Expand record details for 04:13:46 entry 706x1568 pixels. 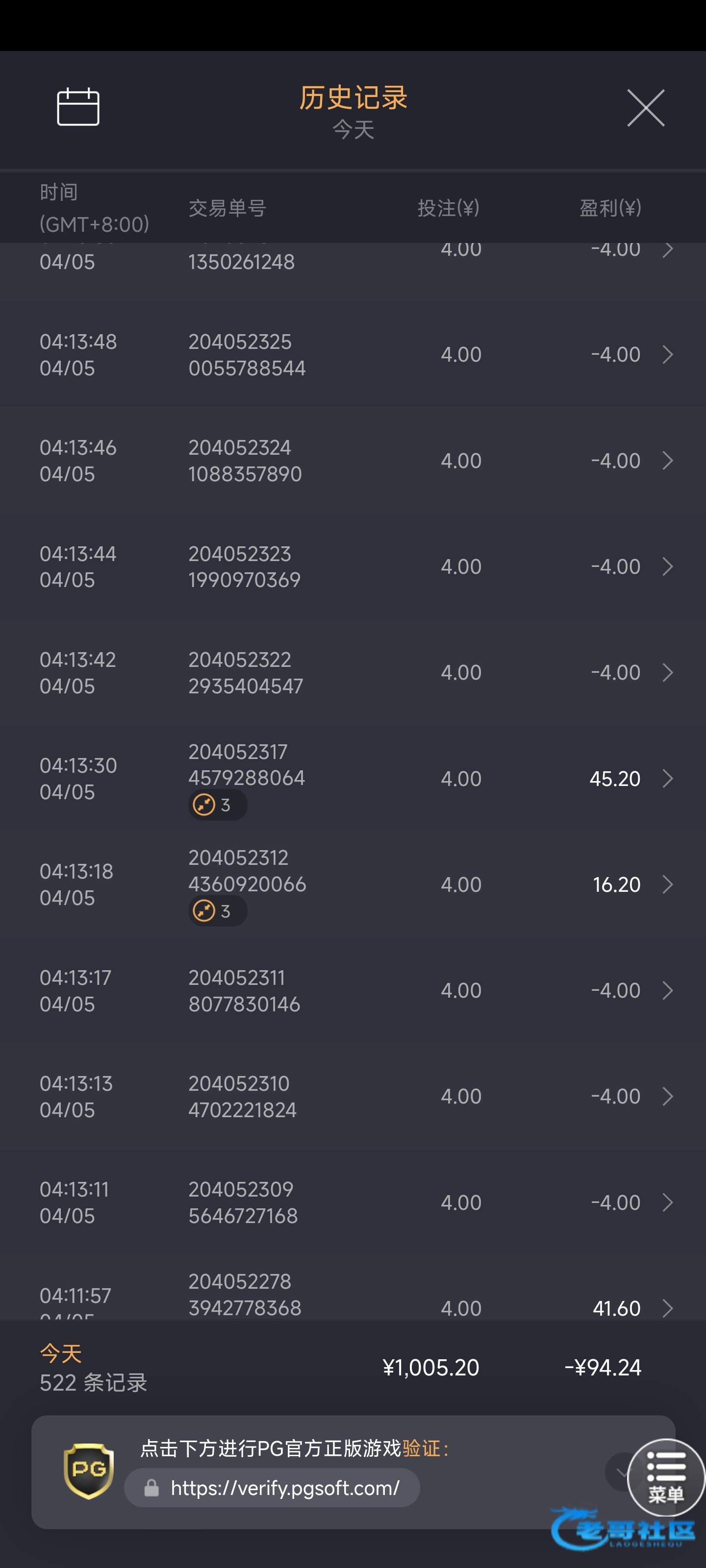point(668,461)
